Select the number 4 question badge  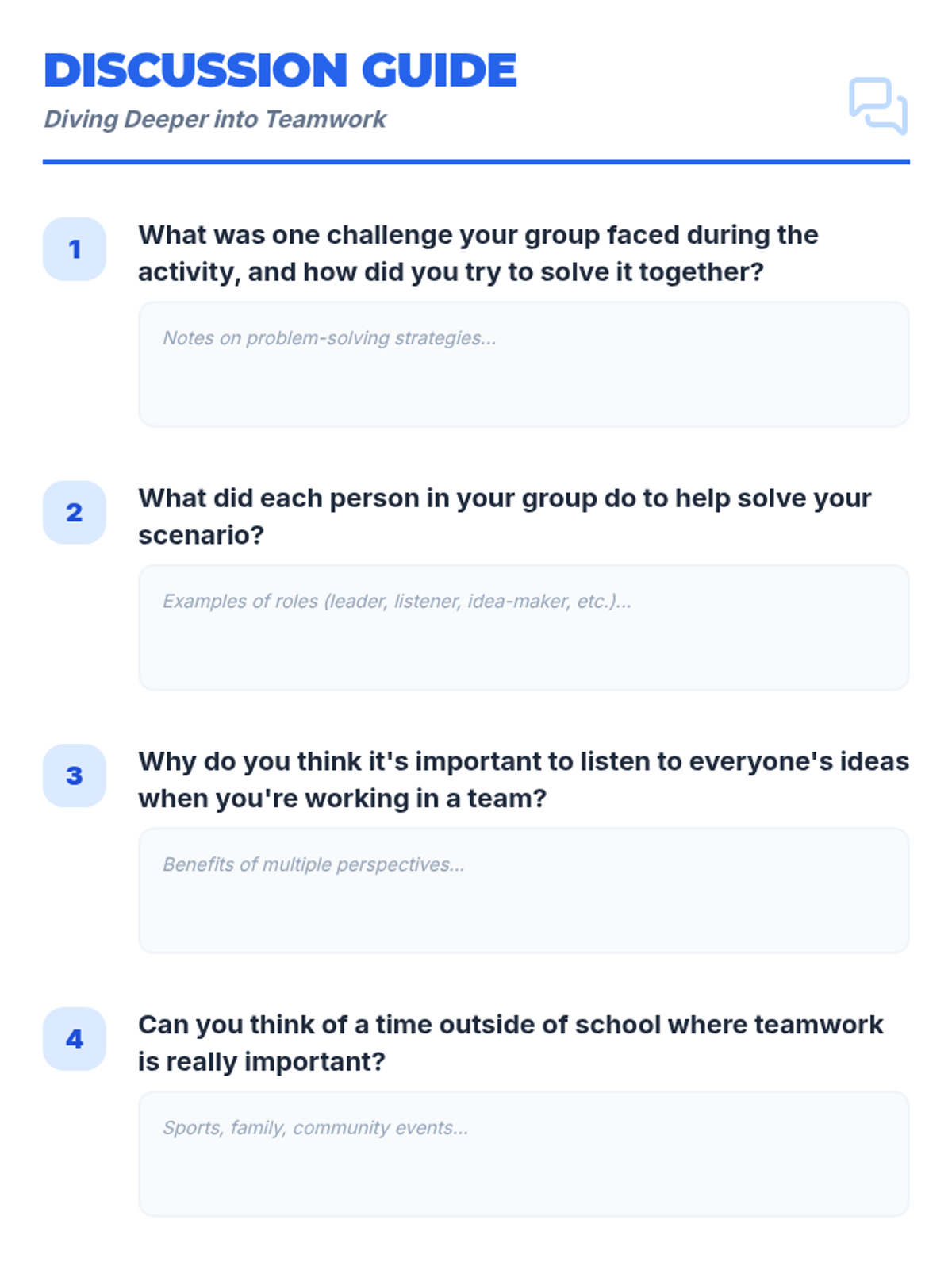click(75, 1039)
